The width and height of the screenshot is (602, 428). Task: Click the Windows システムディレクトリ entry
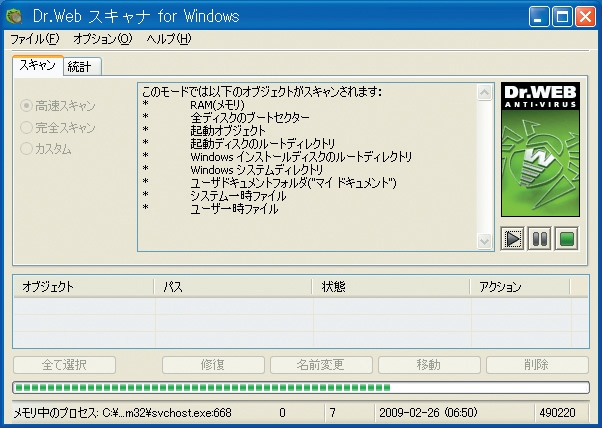257,170
